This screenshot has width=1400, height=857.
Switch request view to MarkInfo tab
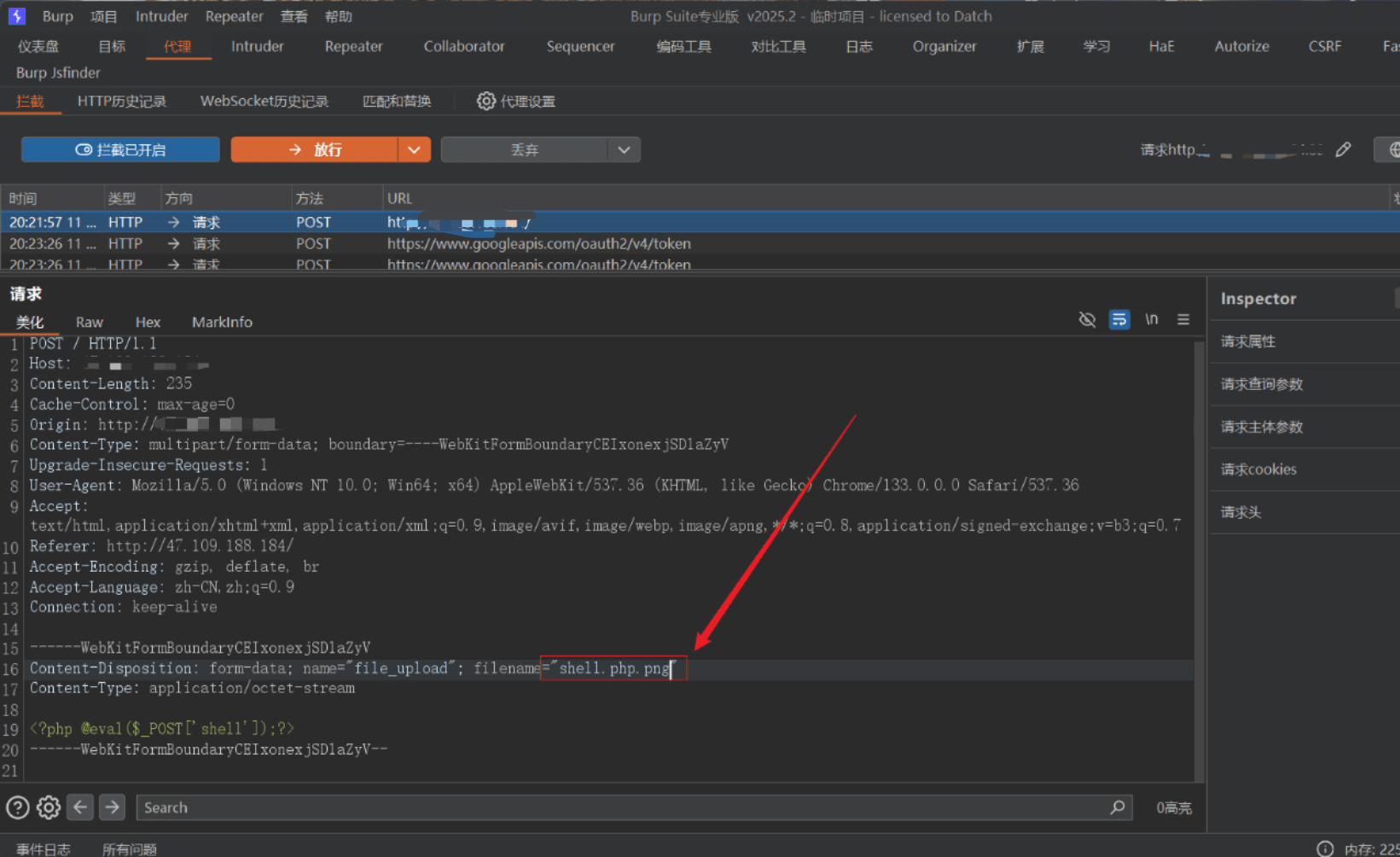(x=222, y=322)
